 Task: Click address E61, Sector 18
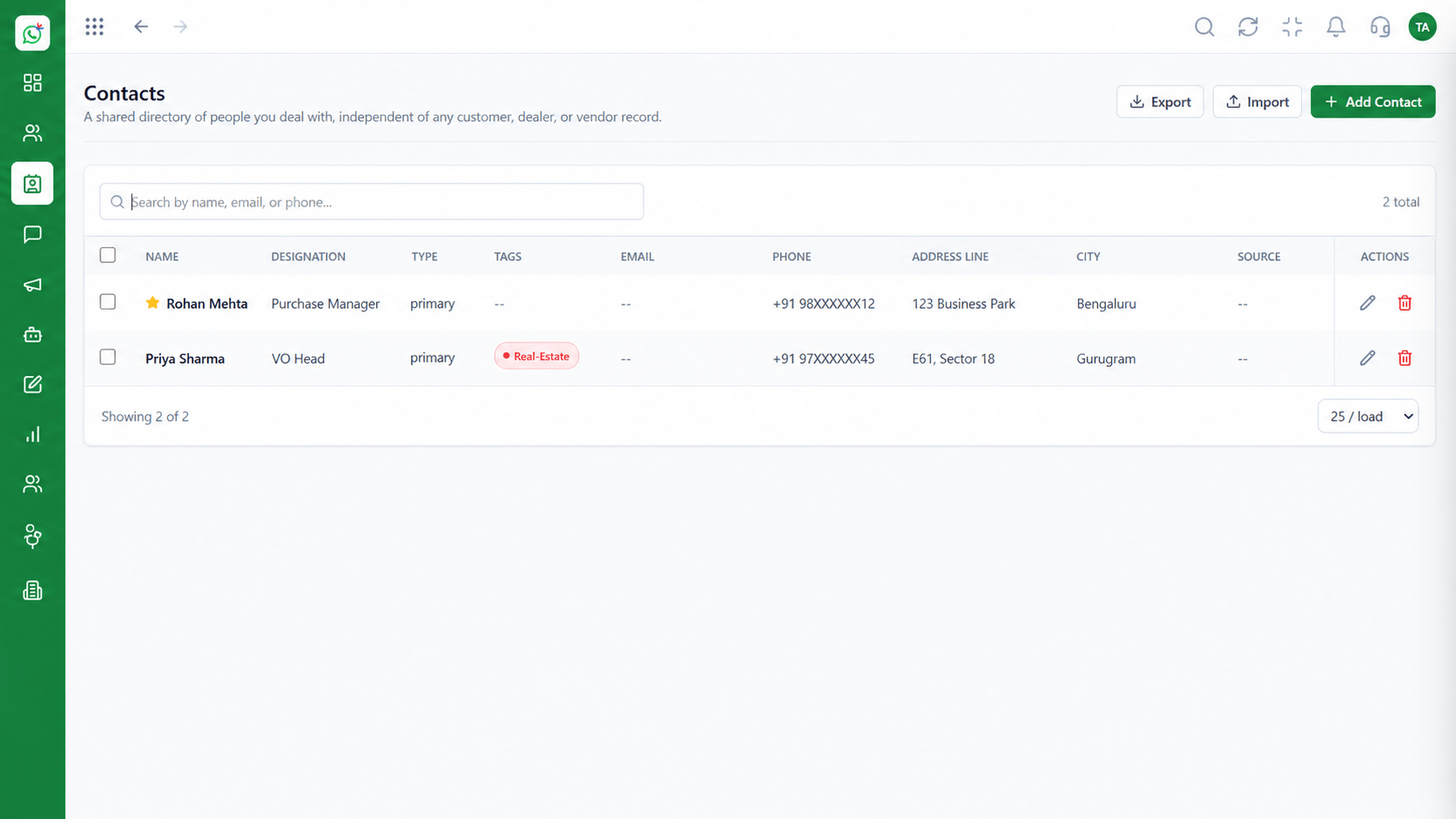tap(954, 359)
